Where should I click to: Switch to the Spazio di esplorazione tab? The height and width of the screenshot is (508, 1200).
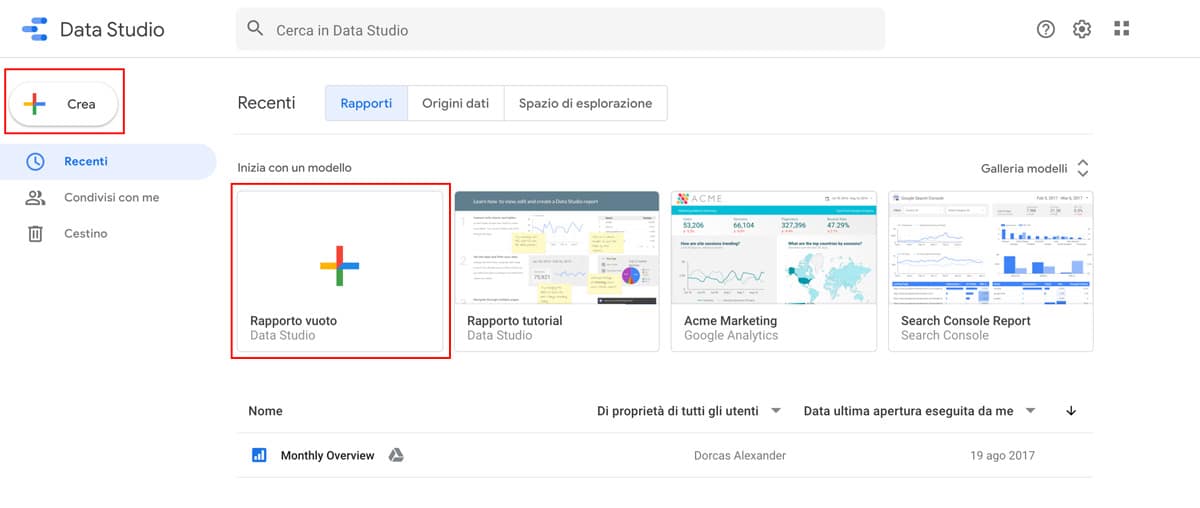(x=585, y=103)
